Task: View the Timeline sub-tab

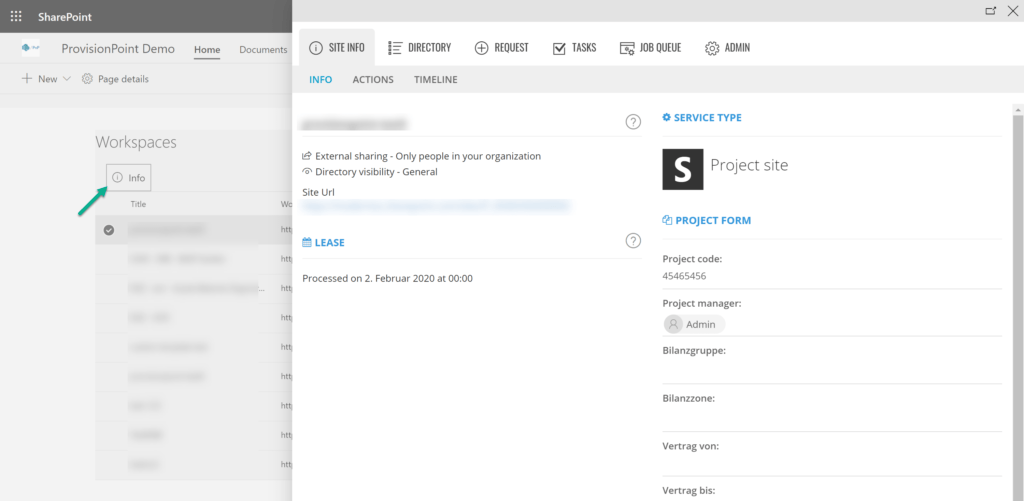Action: click(x=436, y=80)
